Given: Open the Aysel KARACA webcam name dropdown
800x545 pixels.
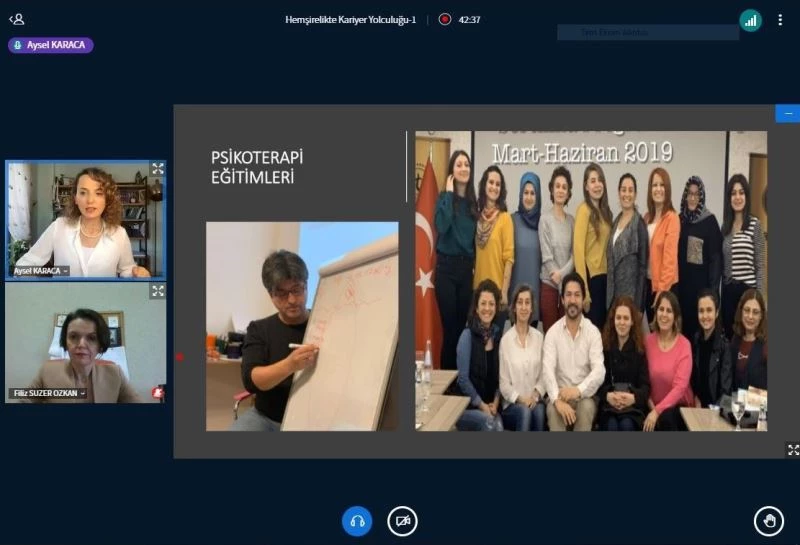Looking at the screenshot, I should [x=42, y=271].
